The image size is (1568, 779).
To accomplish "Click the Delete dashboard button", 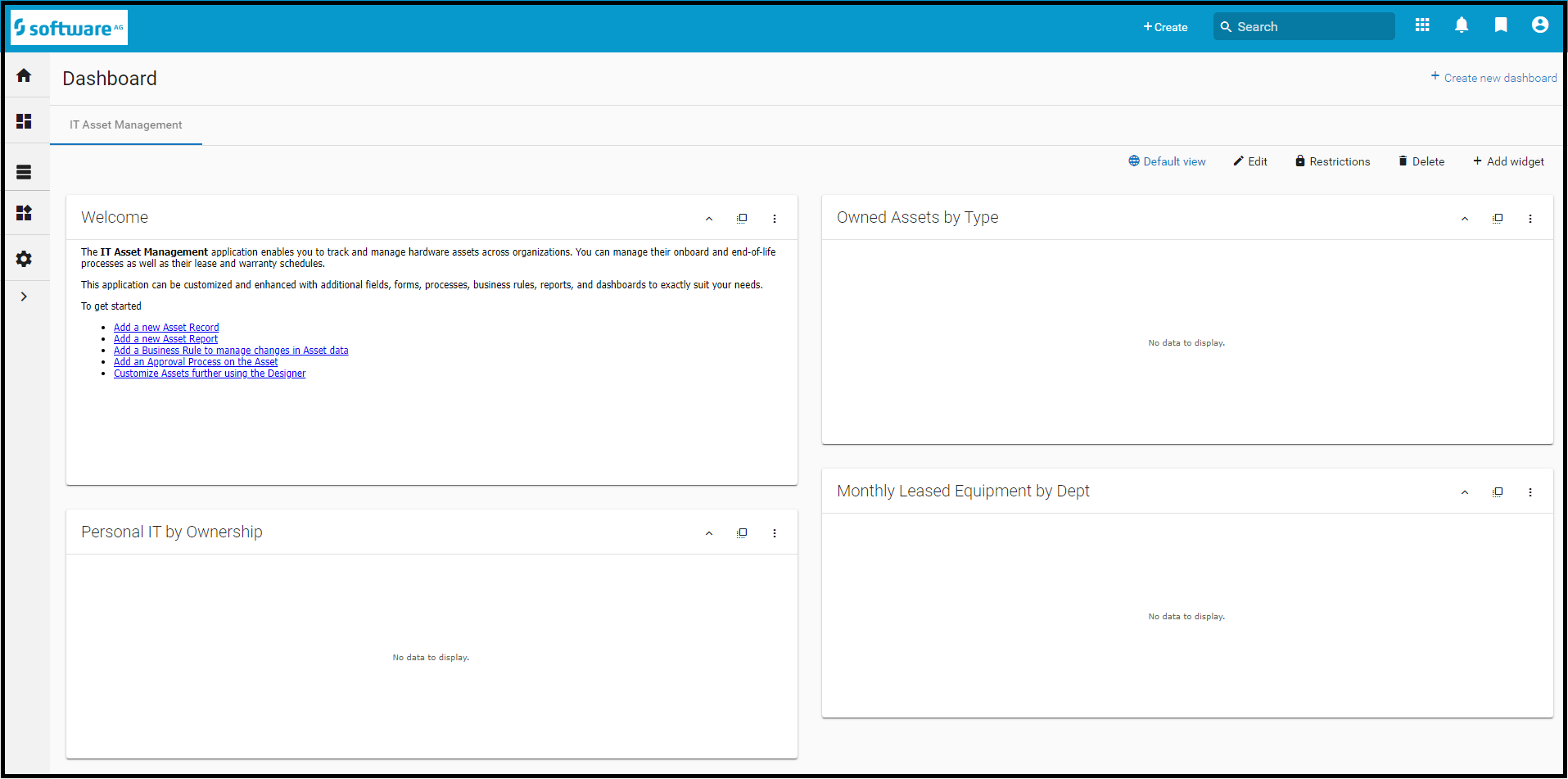I will (x=1421, y=161).
